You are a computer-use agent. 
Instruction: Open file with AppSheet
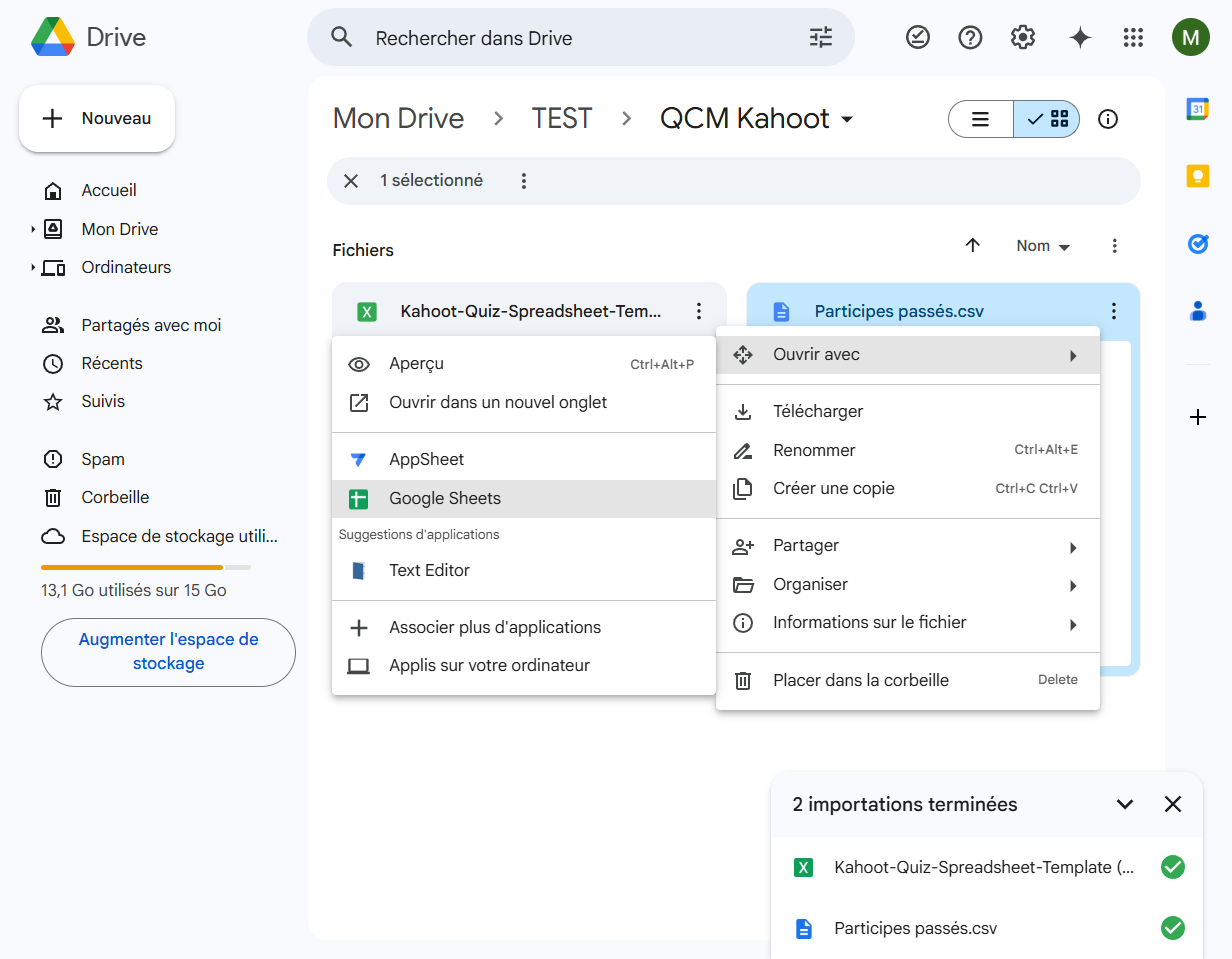coord(524,460)
